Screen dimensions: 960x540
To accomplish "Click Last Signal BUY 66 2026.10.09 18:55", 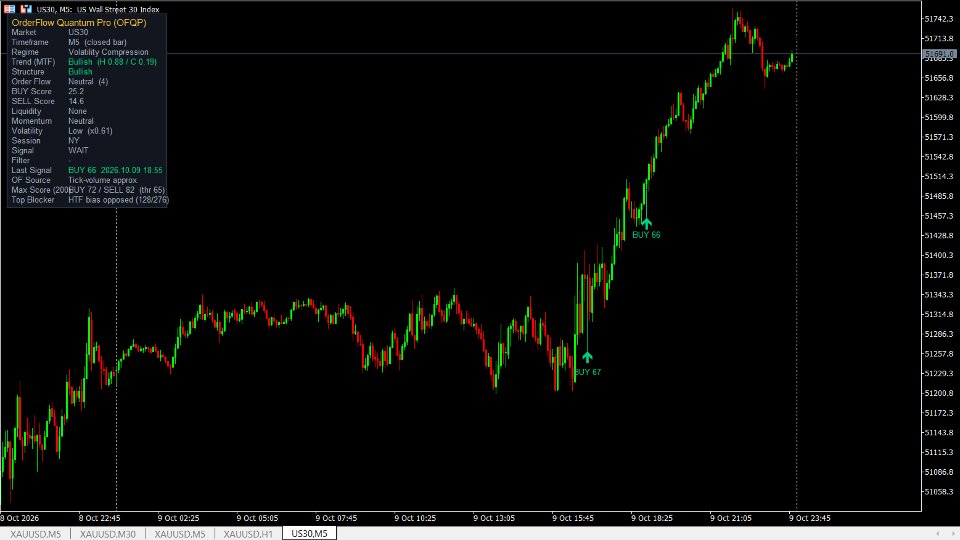I will 115,170.
